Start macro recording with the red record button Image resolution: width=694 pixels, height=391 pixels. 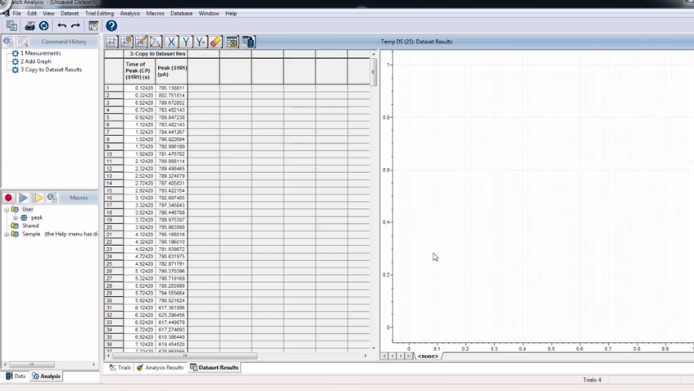(x=8, y=197)
